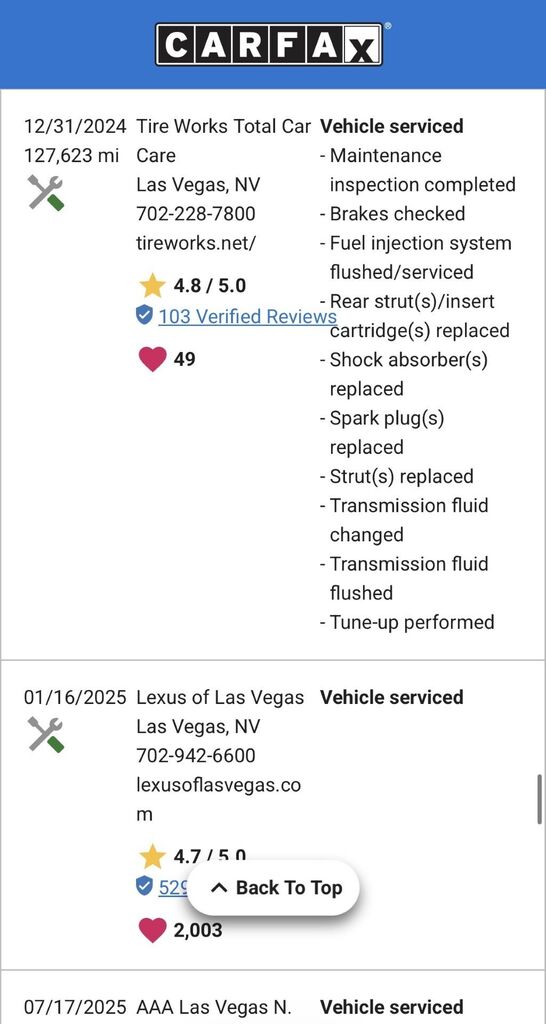Tap the Back To Top button
The image size is (546, 1024).
(273, 888)
